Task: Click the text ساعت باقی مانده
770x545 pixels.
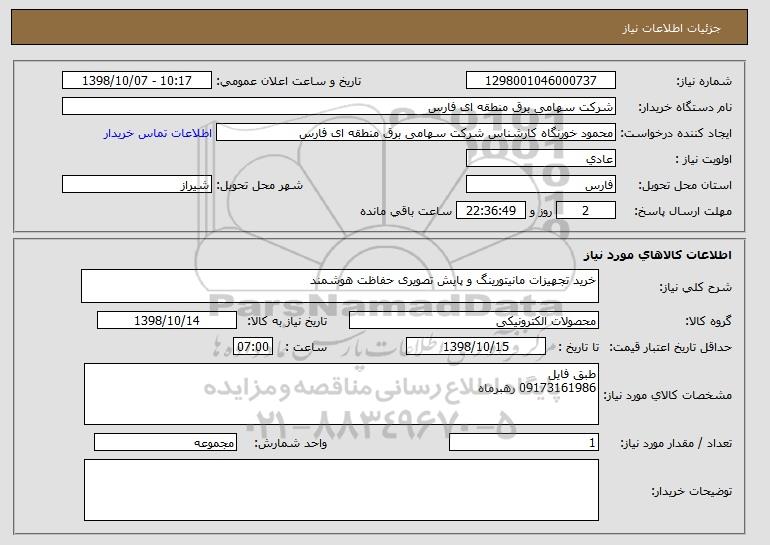Action: (x=406, y=211)
